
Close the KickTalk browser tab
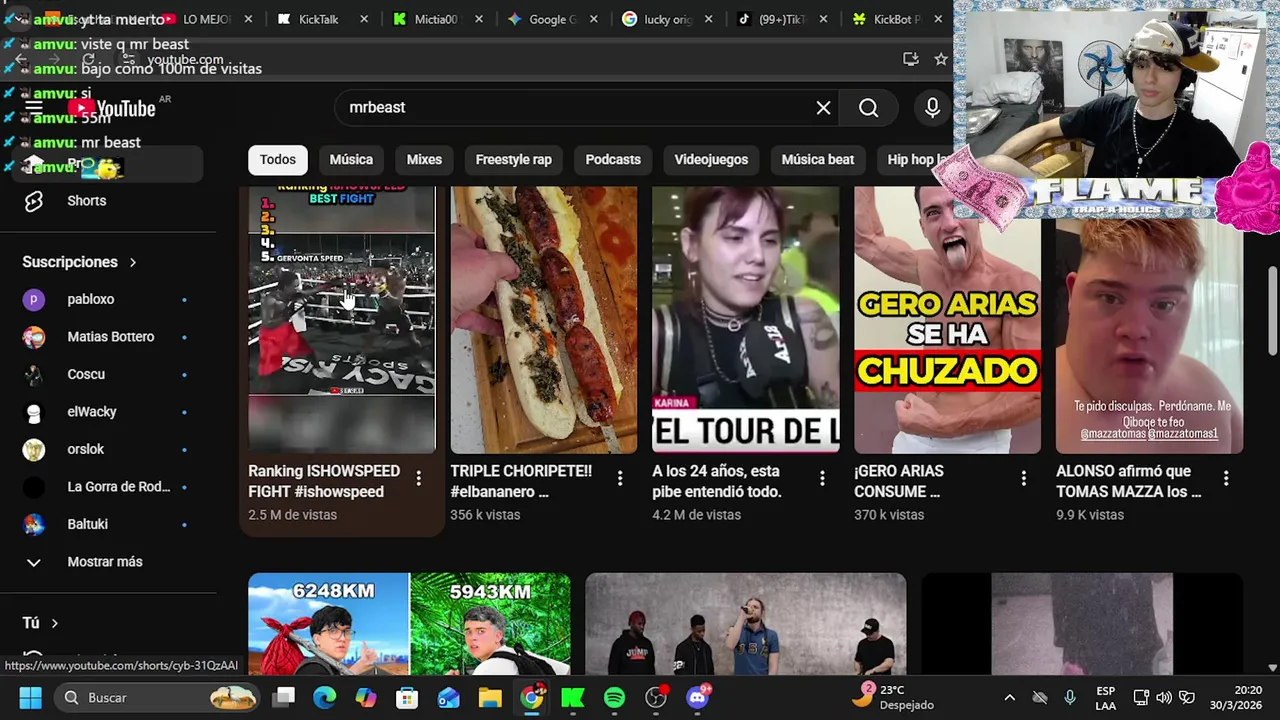[x=363, y=19]
